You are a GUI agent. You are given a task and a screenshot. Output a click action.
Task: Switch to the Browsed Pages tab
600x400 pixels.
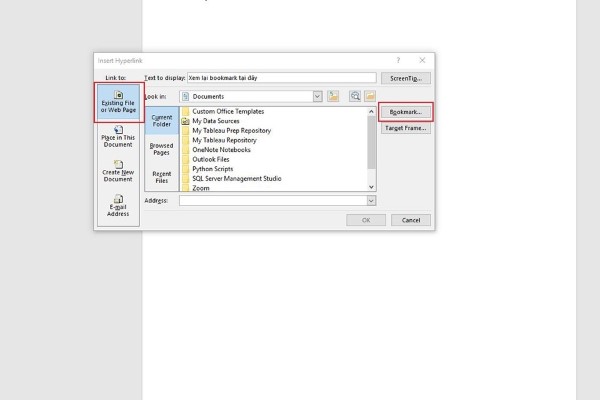[161, 149]
